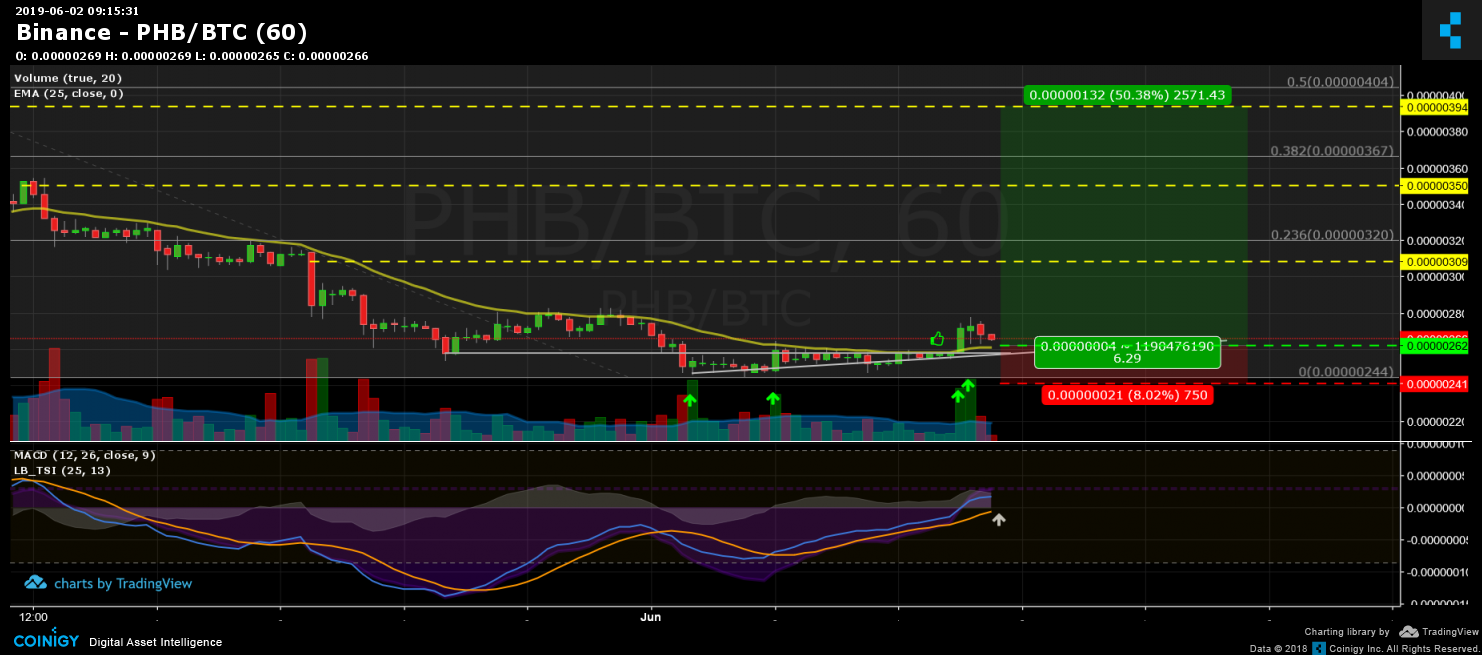Open the 'charts by TradingView' link
Screen dimensions: 1482x655
click(x=108, y=583)
